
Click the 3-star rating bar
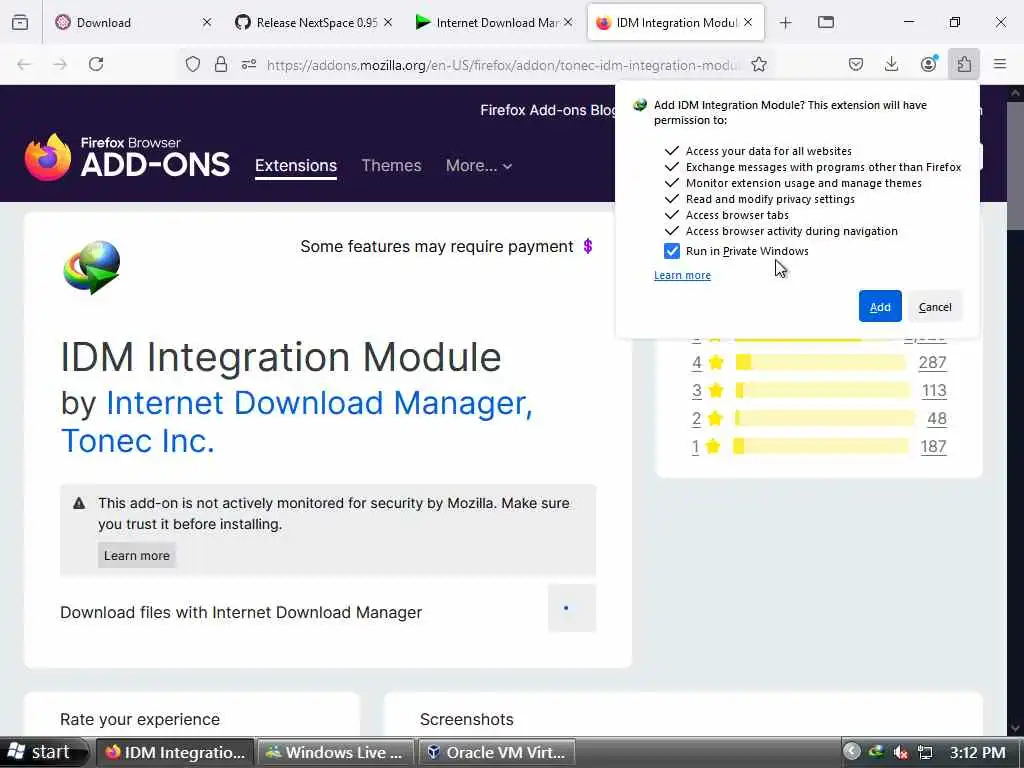822,391
